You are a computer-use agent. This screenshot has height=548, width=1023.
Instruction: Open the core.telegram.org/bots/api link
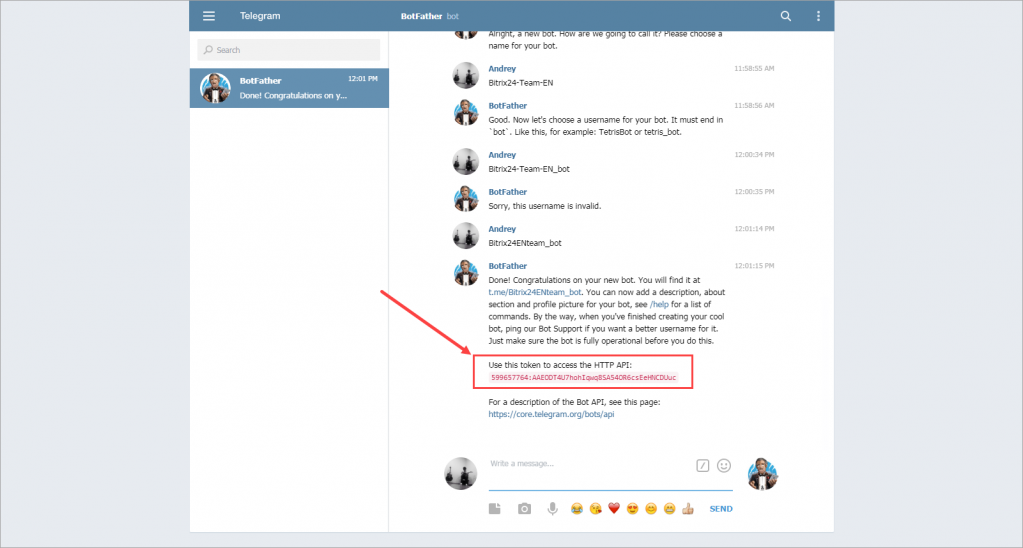coord(551,414)
